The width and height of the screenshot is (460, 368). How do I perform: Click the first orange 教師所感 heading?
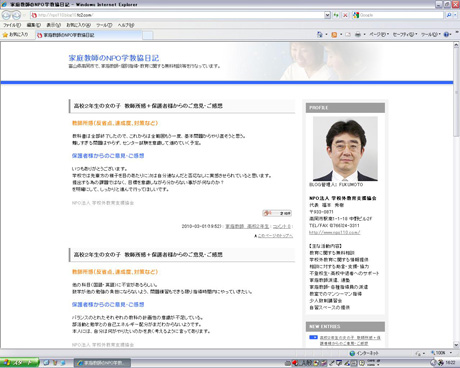115,123
